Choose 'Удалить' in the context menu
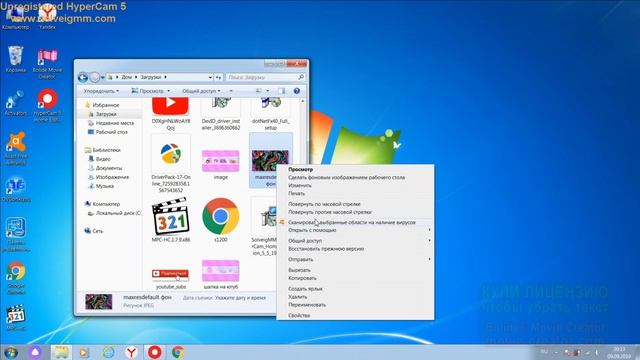This screenshot has width=640, height=360. point(297,297)
